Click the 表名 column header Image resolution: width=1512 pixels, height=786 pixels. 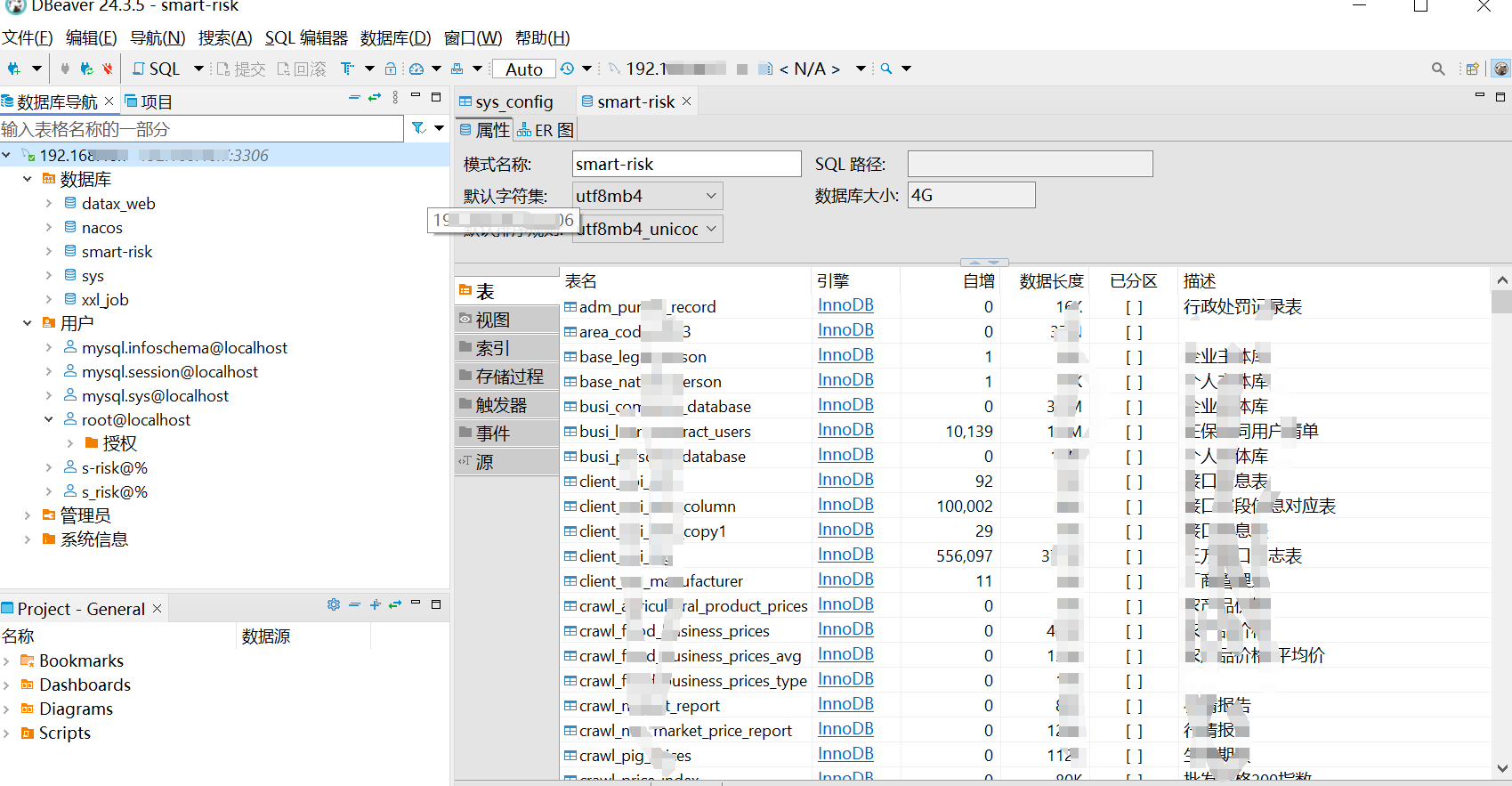685,281
